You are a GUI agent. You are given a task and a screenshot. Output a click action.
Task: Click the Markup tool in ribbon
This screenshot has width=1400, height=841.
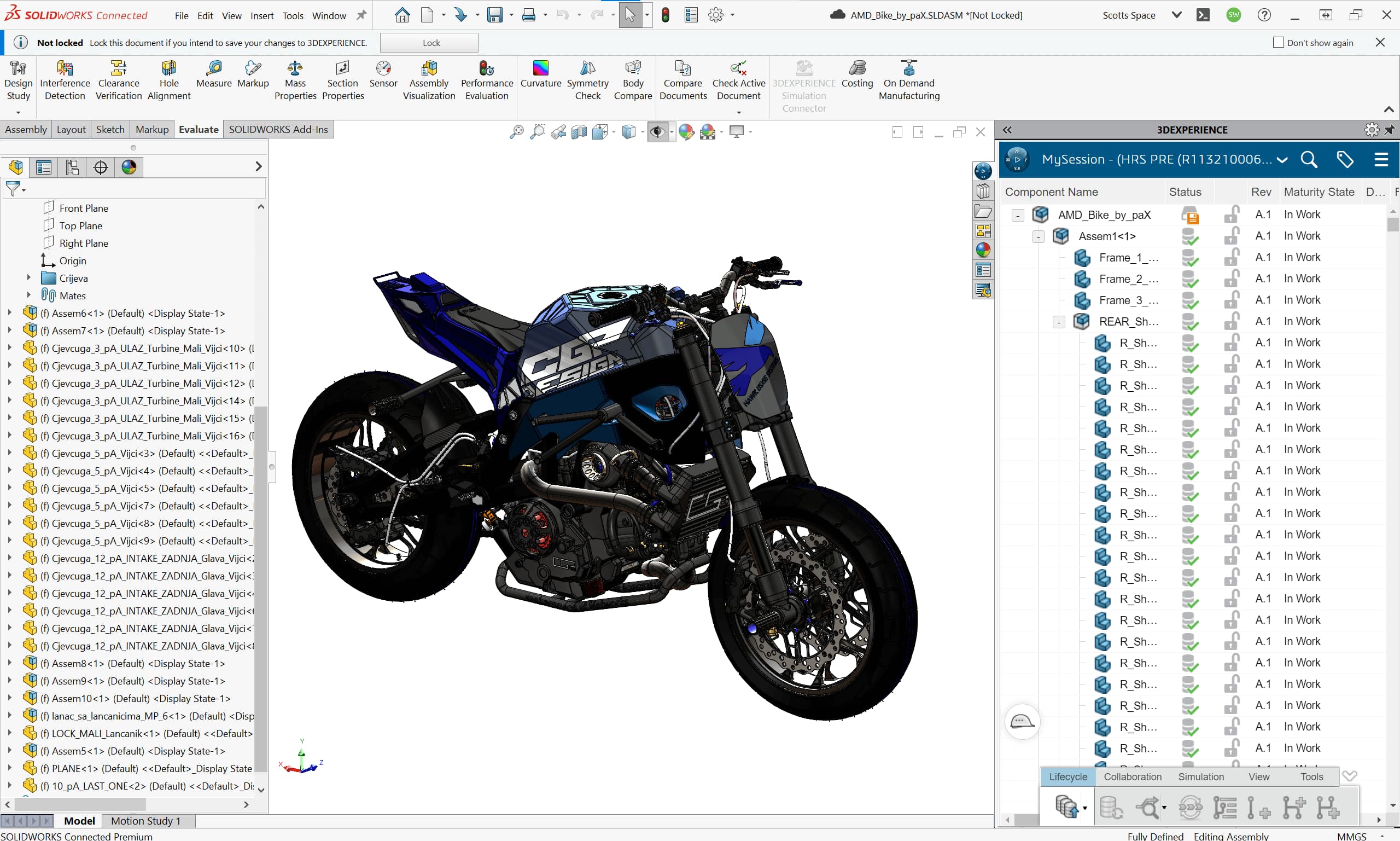click(253, 74)
